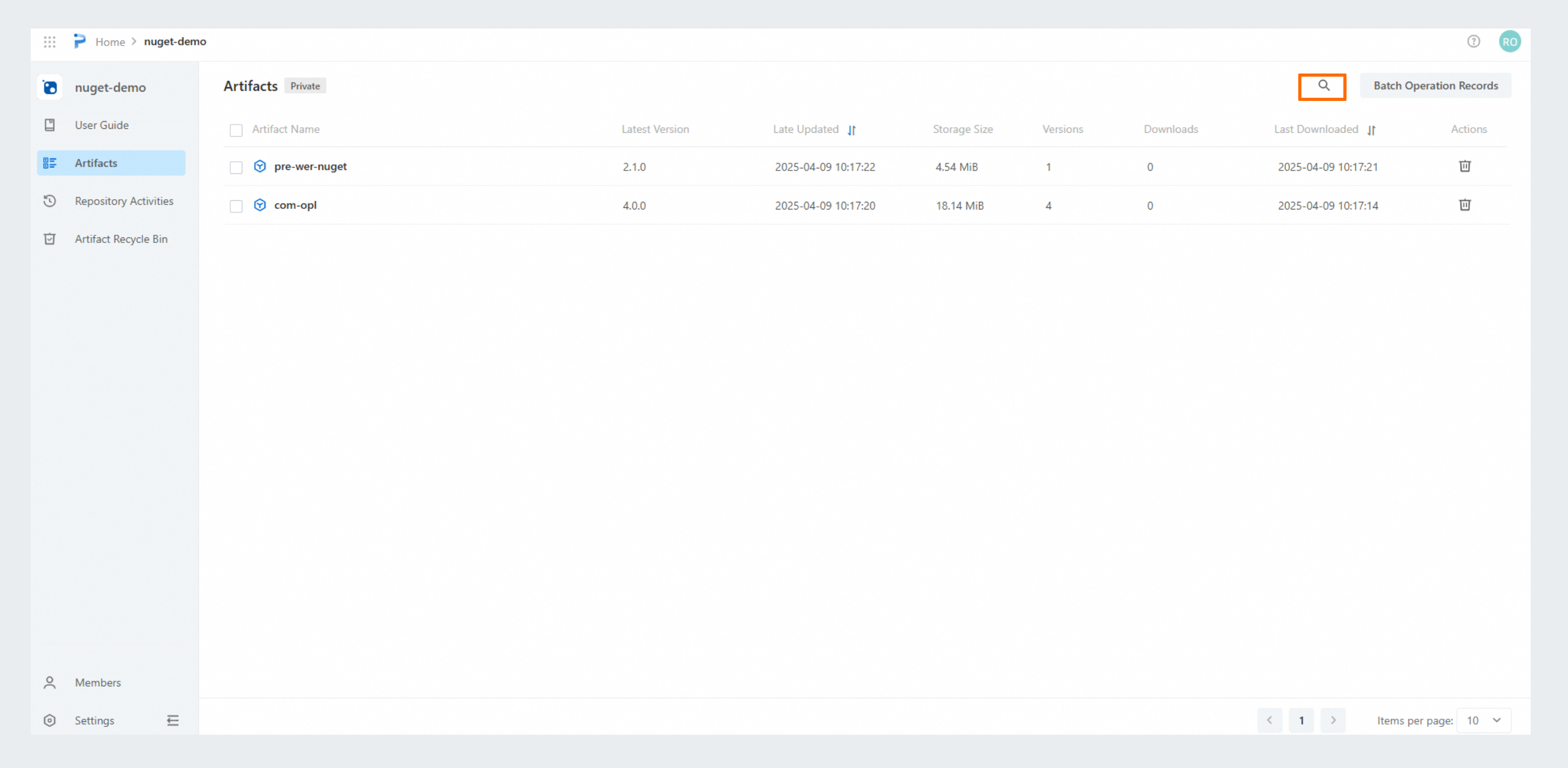Open the RO user avatar
The height and width of the screenshot is (768, 1568).
(x=1509, y=41)
